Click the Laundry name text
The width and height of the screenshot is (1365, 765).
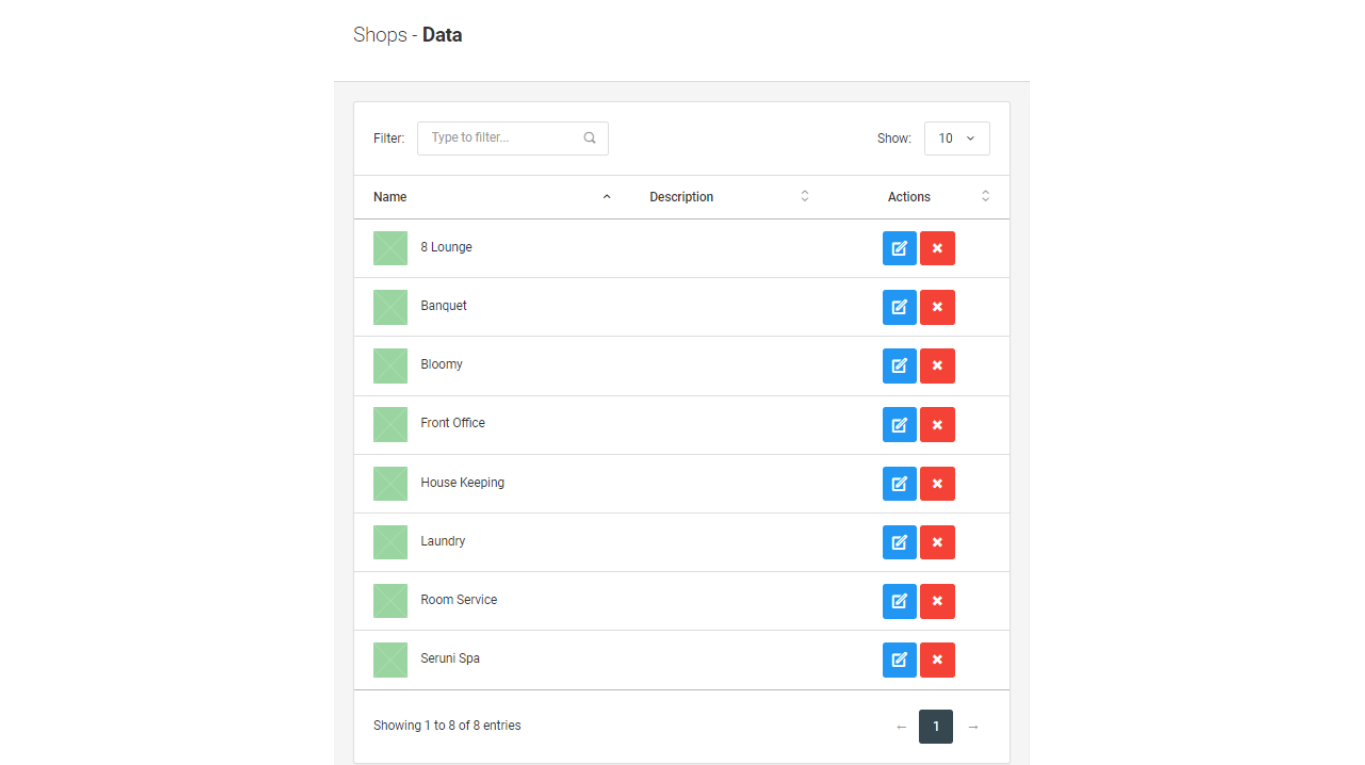click(443, 541)
